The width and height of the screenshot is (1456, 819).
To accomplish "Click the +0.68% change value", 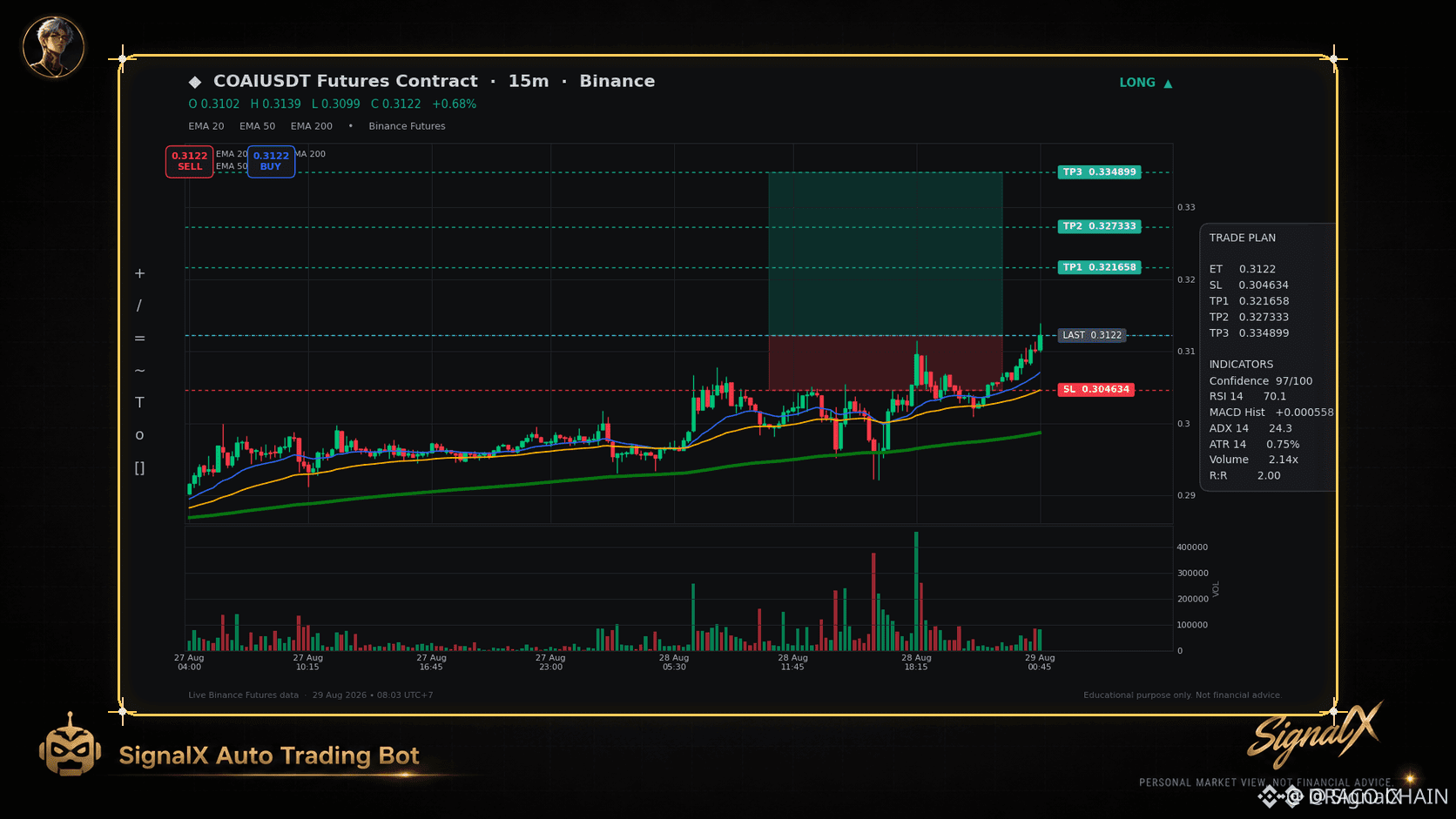I will click(455, 104).
